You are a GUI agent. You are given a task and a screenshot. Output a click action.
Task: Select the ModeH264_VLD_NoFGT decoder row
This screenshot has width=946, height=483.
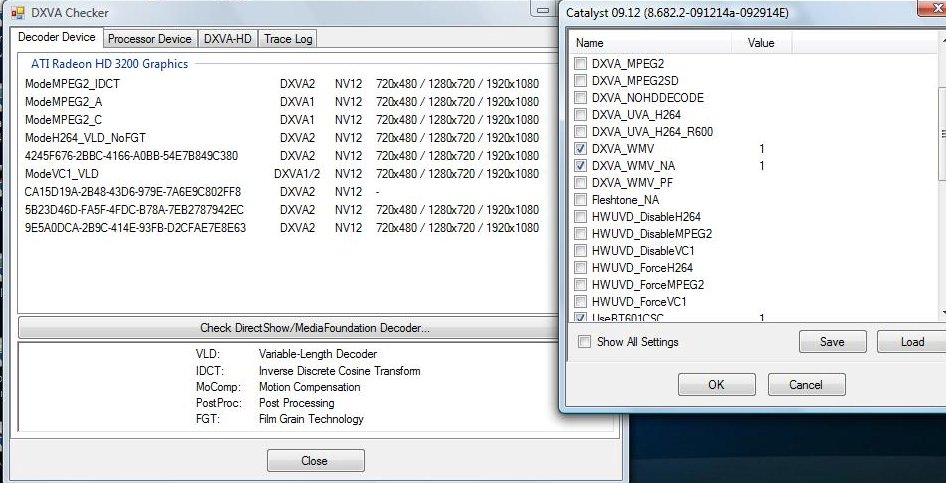[282, 137]
